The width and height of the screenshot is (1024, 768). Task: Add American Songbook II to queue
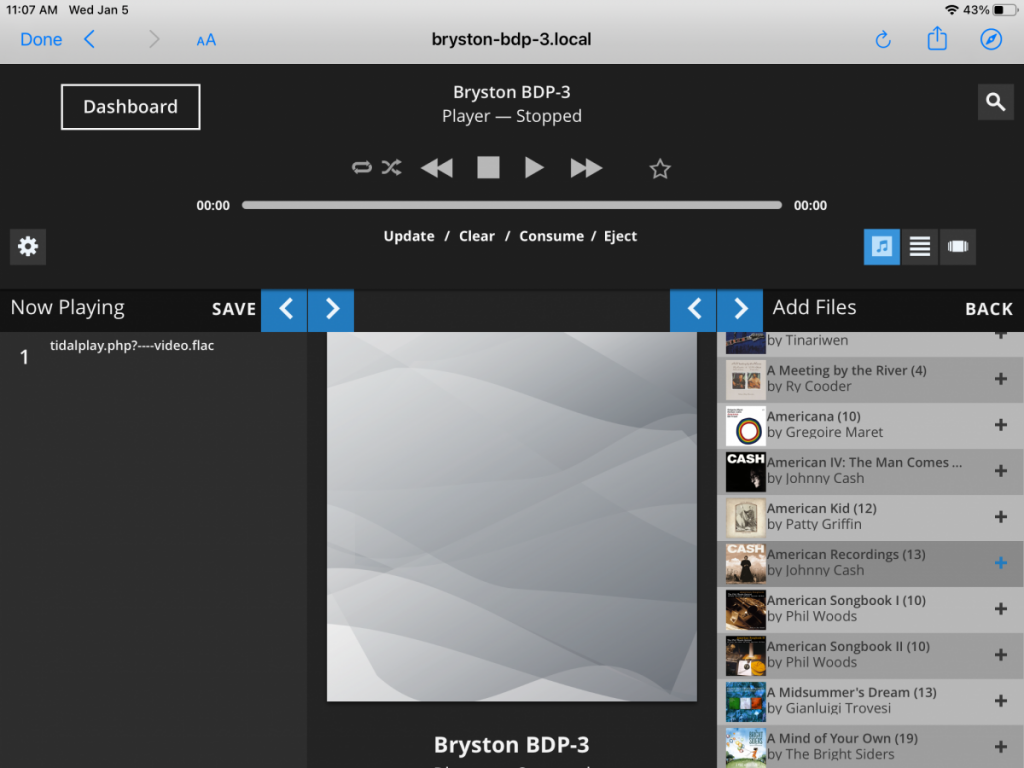pos(1000,655)
